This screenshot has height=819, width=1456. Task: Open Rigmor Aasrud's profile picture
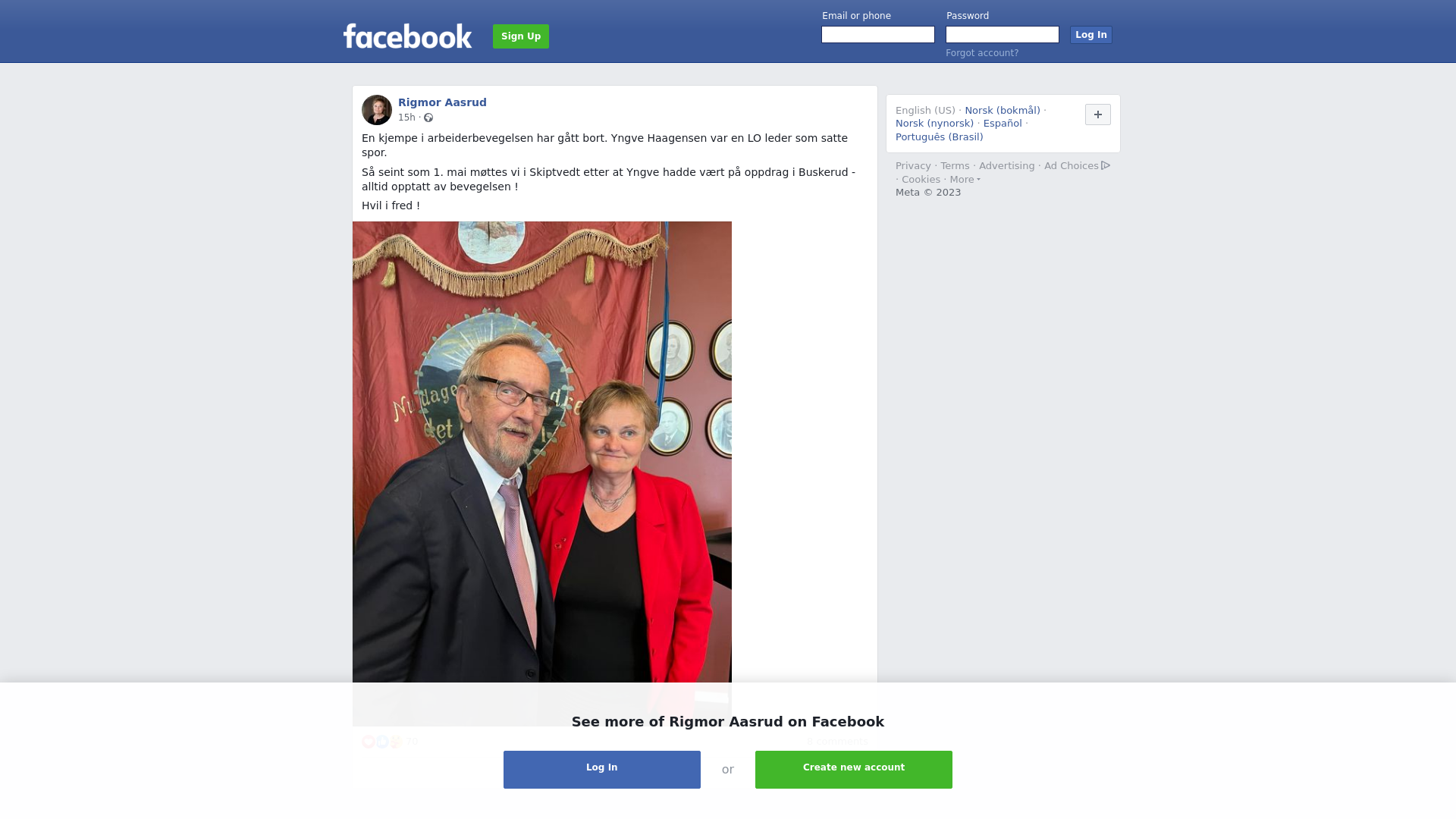pos(377,110)
